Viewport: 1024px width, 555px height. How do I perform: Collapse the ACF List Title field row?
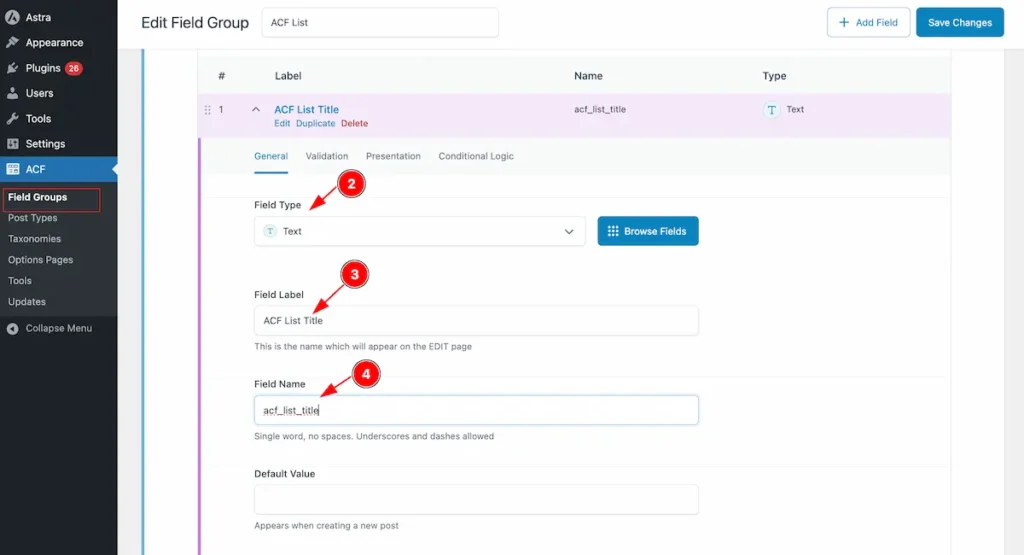point(255,110)
